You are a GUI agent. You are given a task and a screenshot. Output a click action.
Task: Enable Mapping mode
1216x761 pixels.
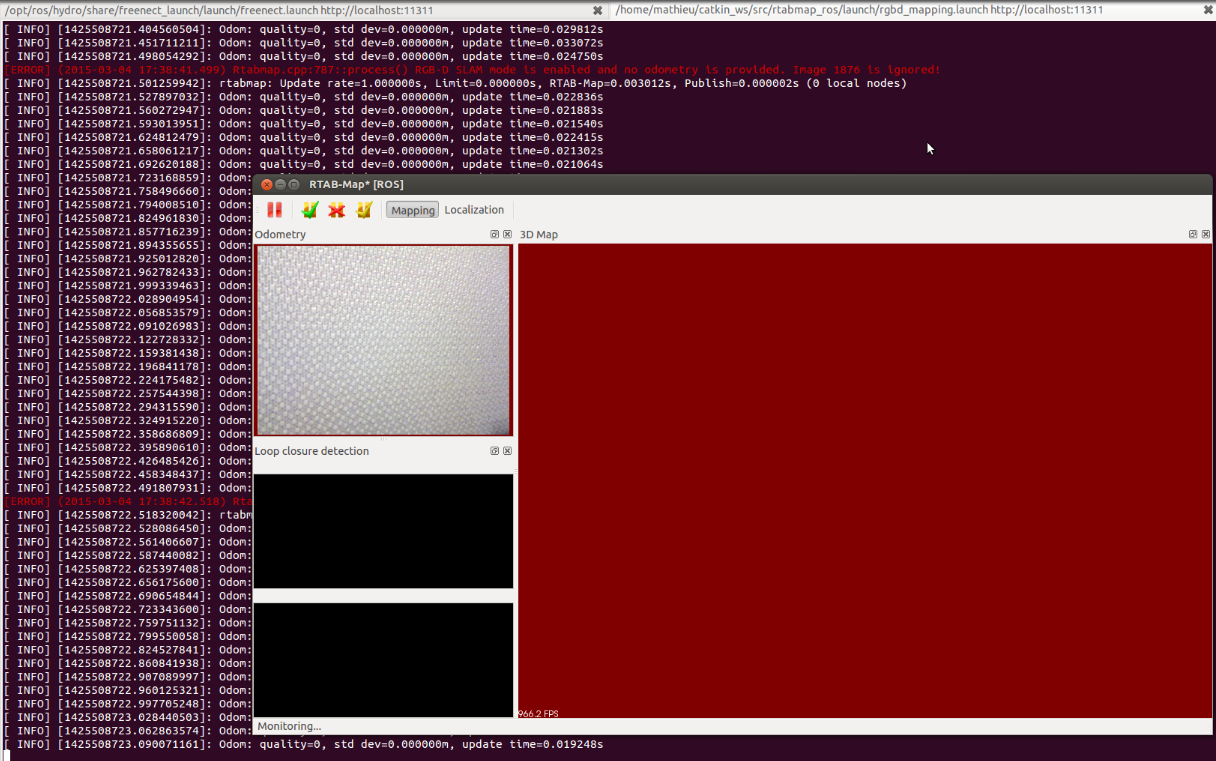tap(413, 210)
